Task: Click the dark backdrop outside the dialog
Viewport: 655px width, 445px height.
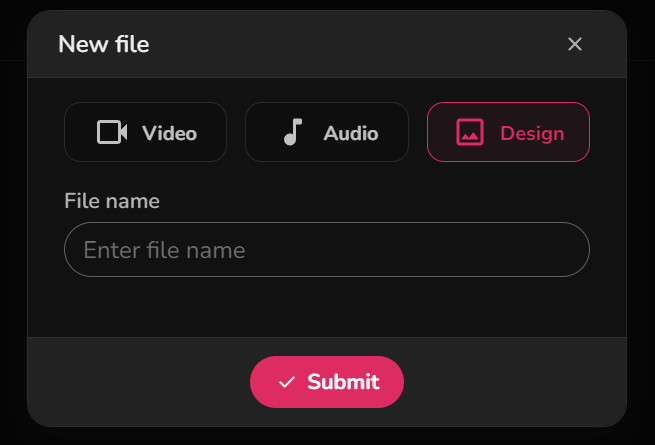Action: click(x=641, y=250)
